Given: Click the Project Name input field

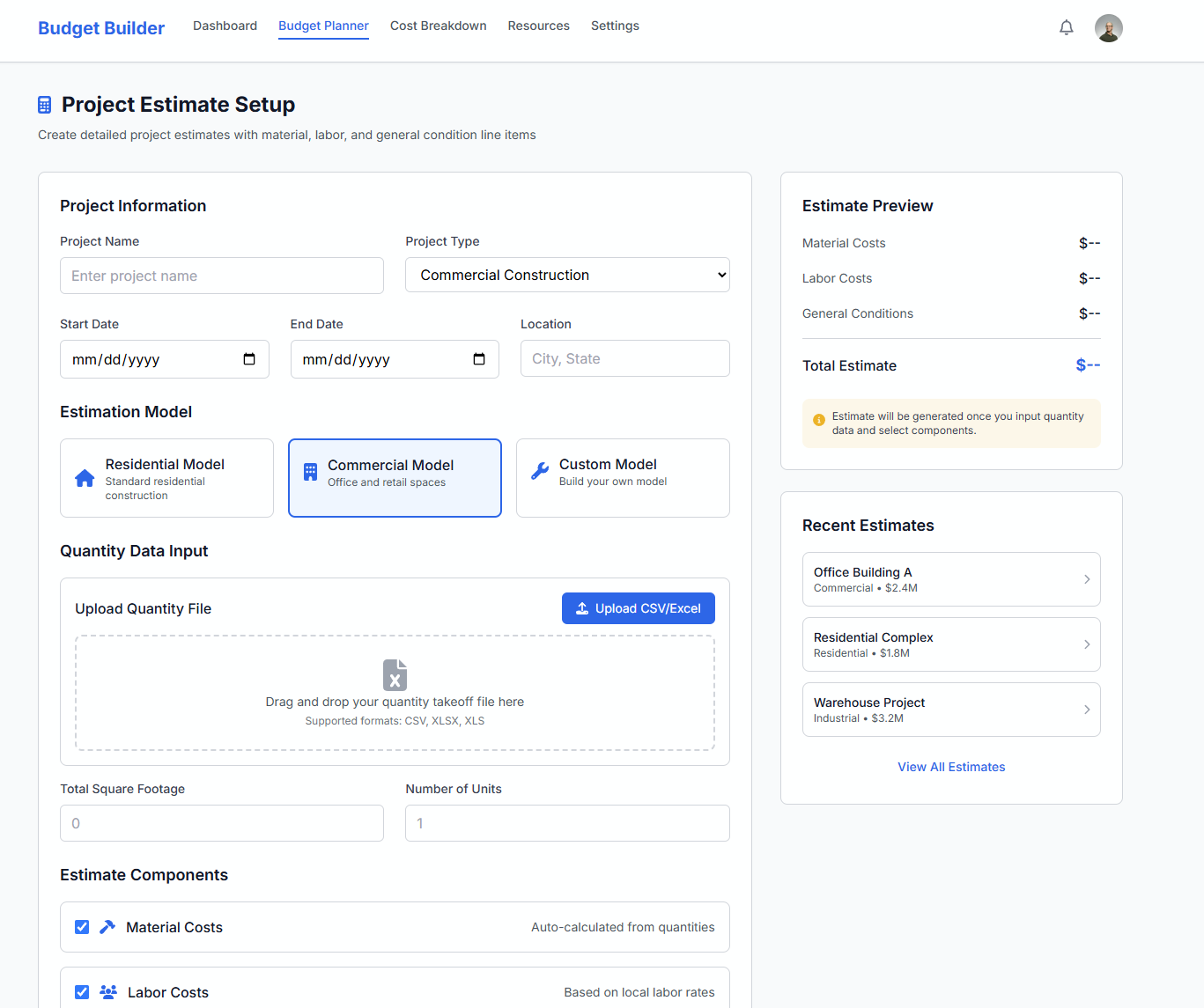Looking at the screenshot, I should pos(222,276).
